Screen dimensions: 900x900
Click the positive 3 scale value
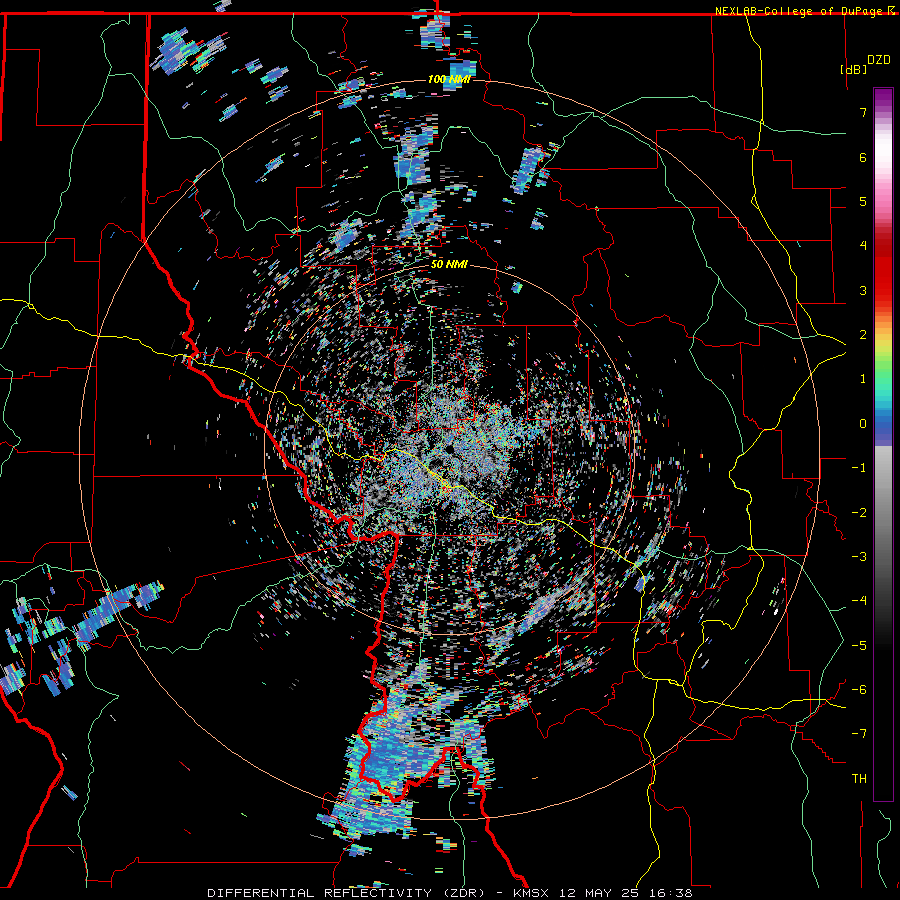point(863,290)
